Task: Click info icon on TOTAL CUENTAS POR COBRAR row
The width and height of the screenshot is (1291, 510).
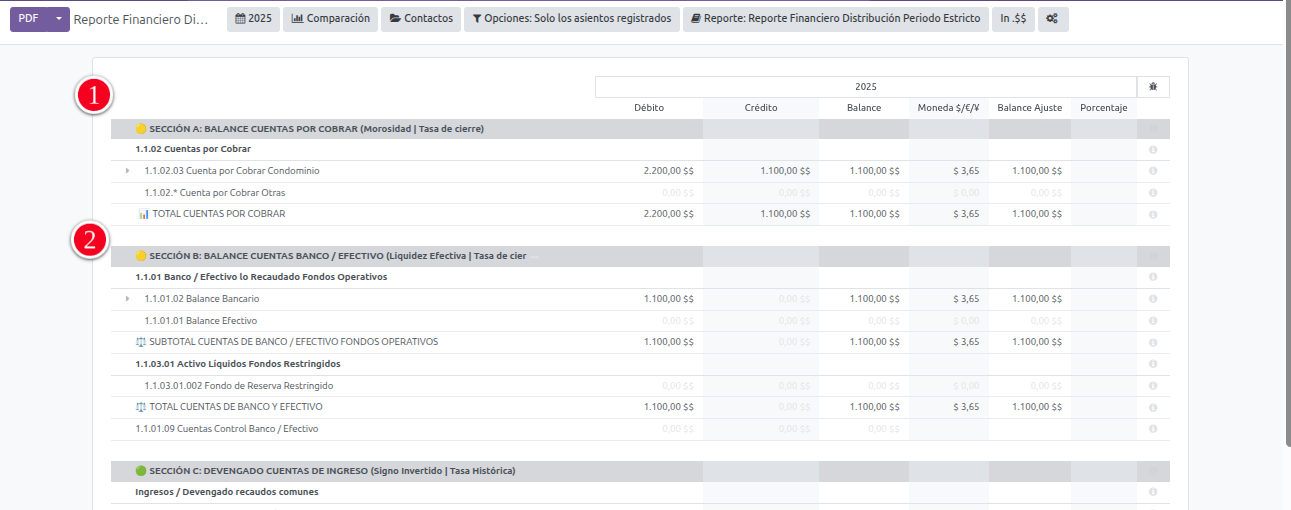Action: pos(1153,215)
